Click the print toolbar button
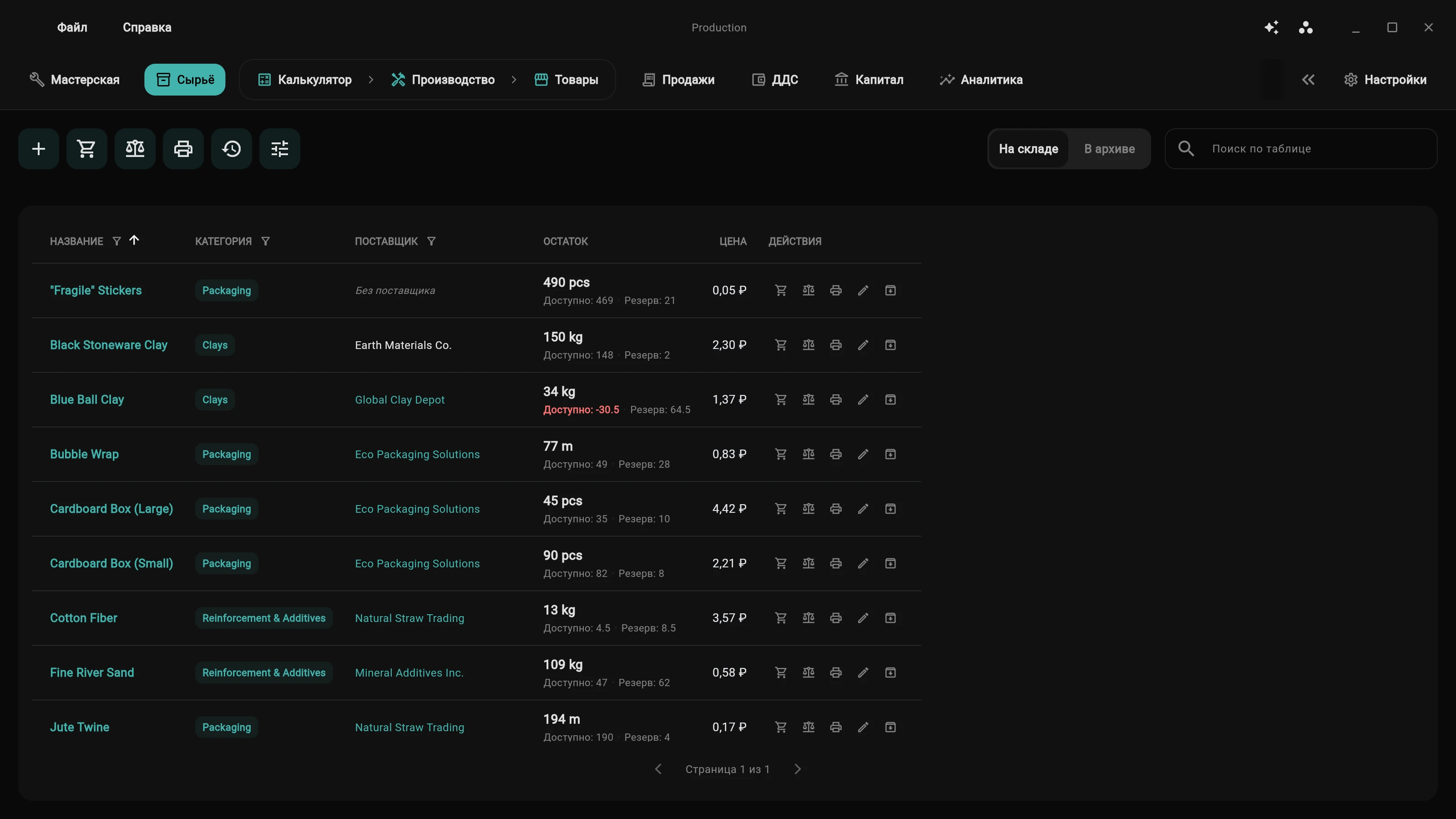This screenshot has width=1456, height=819. [183, 149]
